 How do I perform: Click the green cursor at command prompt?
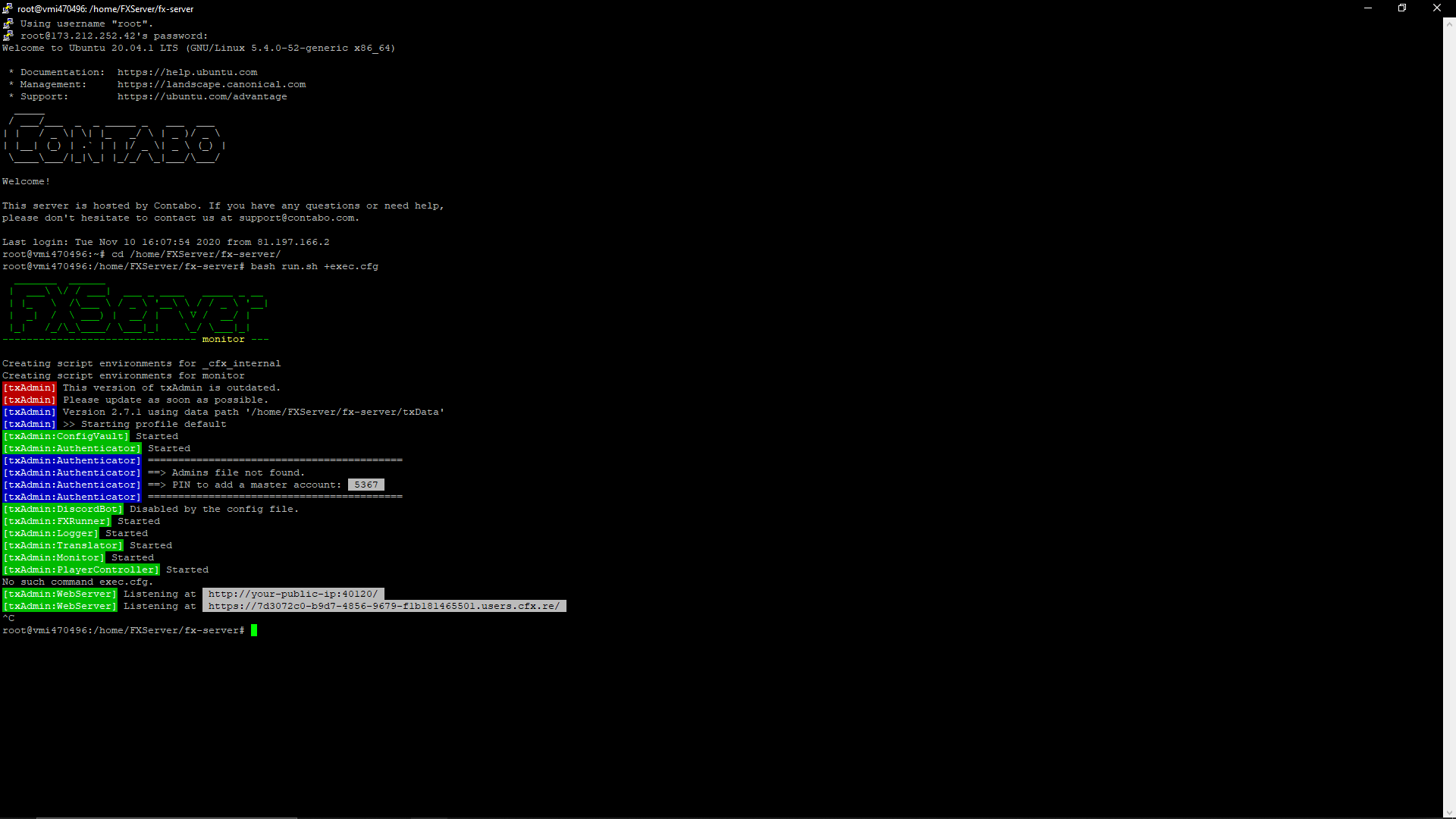pos(254,630)
